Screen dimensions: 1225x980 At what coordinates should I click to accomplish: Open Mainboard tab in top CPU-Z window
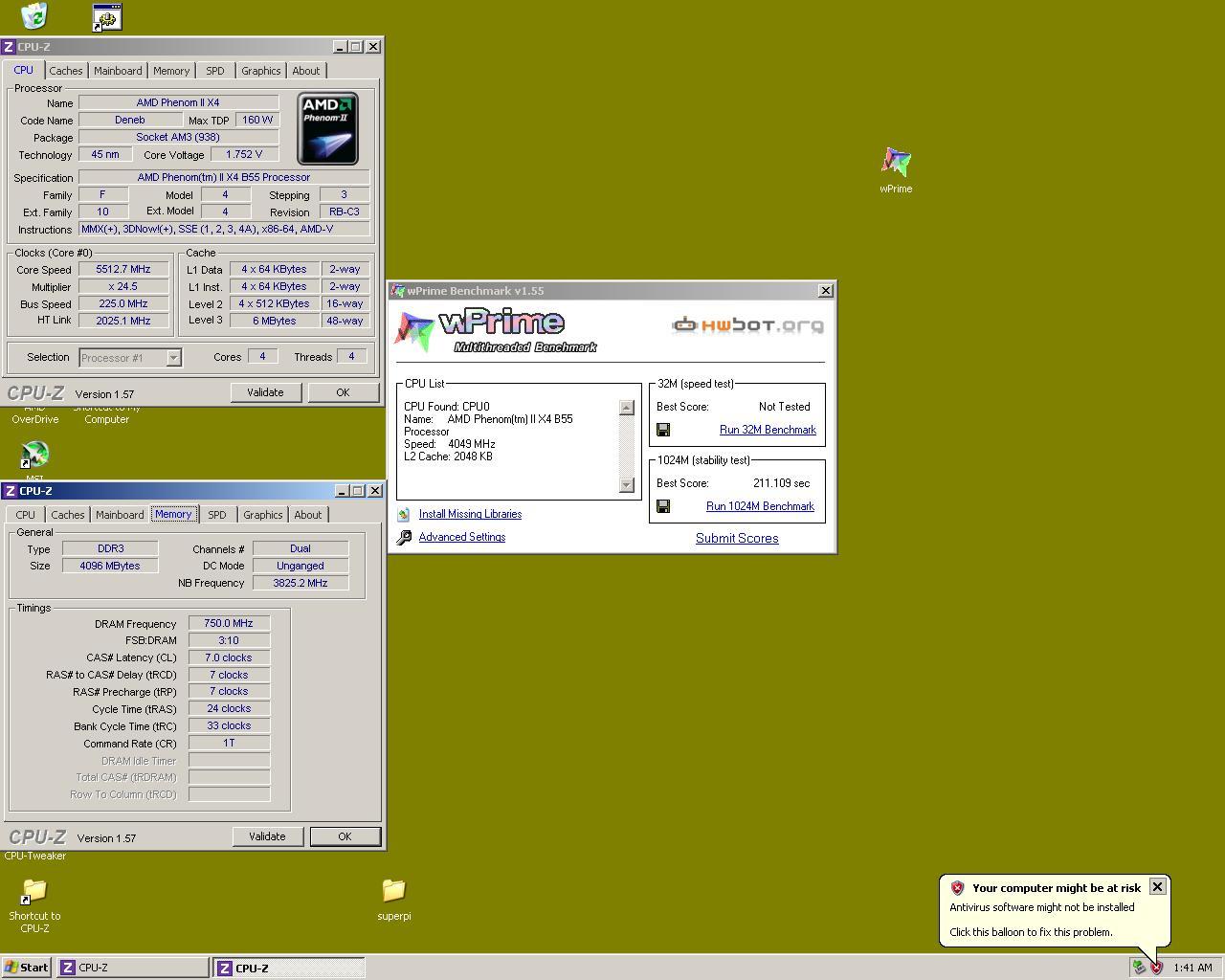click(x=118, y=71)
